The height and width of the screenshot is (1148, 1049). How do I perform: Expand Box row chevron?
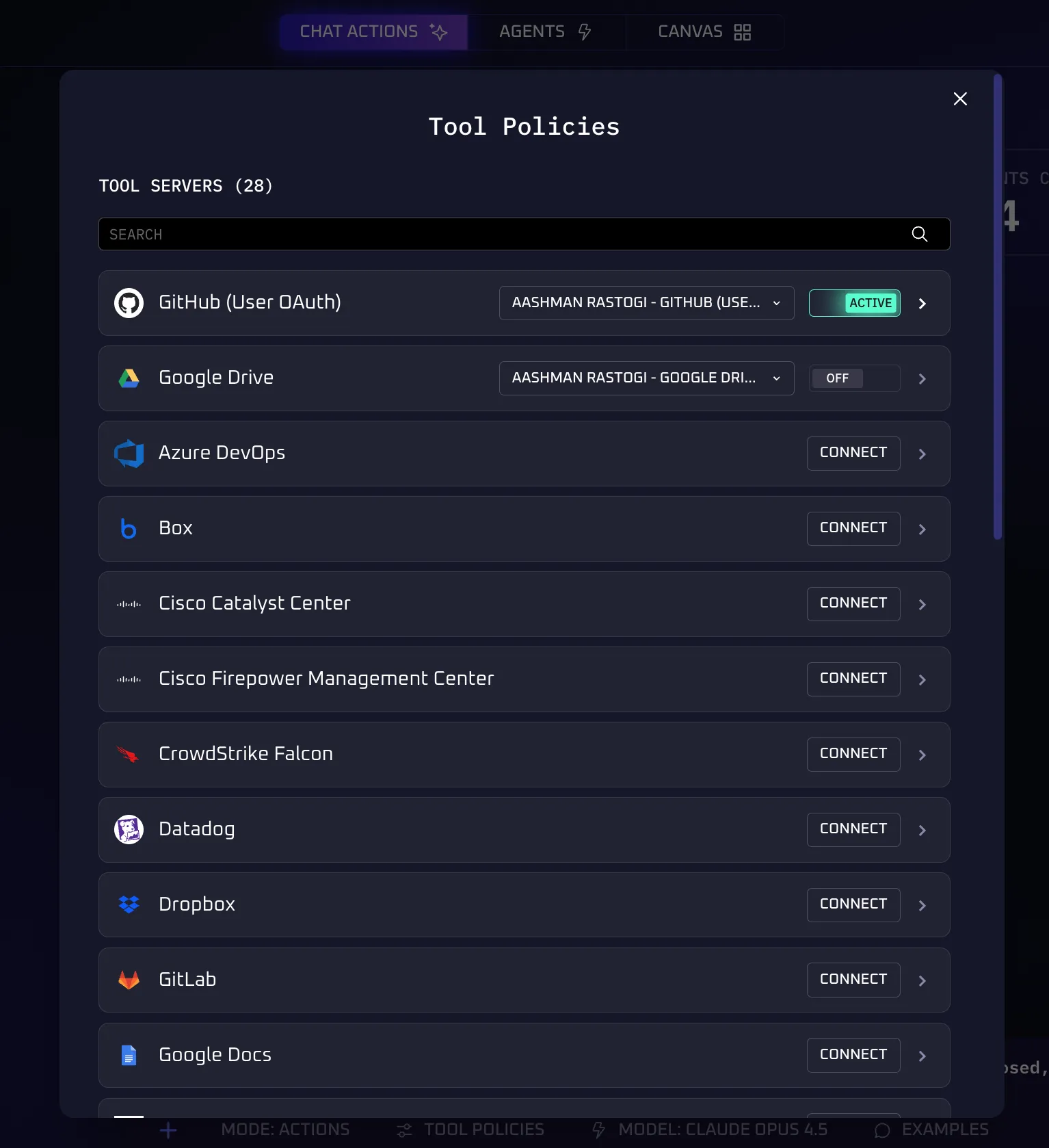pos(922,529)
